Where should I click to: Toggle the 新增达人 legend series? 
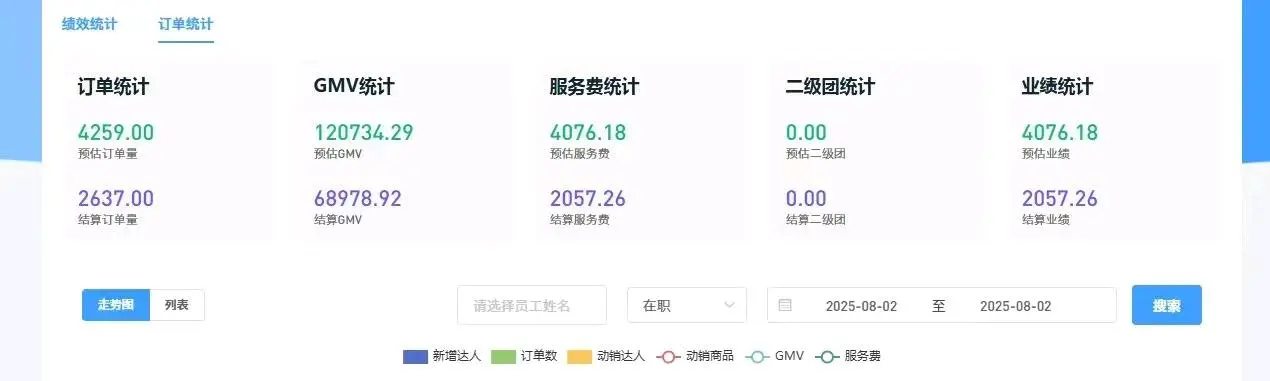(x=442, y=356)
